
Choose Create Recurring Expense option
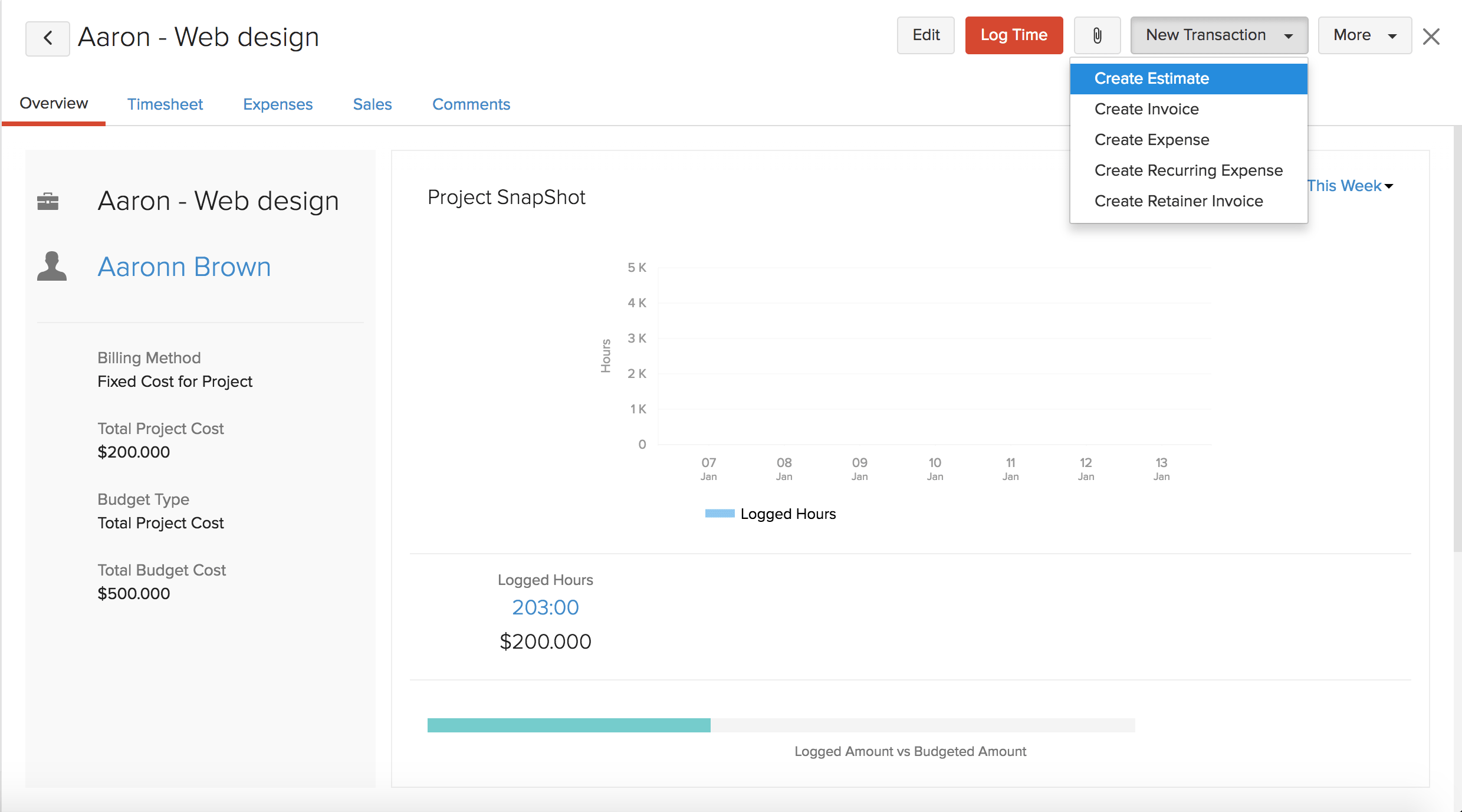tap(1188, 170)
